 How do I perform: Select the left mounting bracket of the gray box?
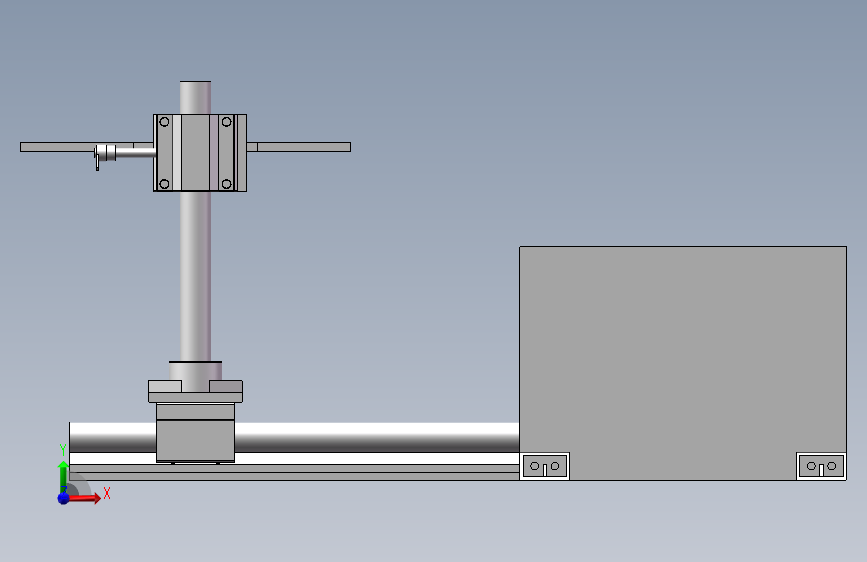(x=545, y=466)
